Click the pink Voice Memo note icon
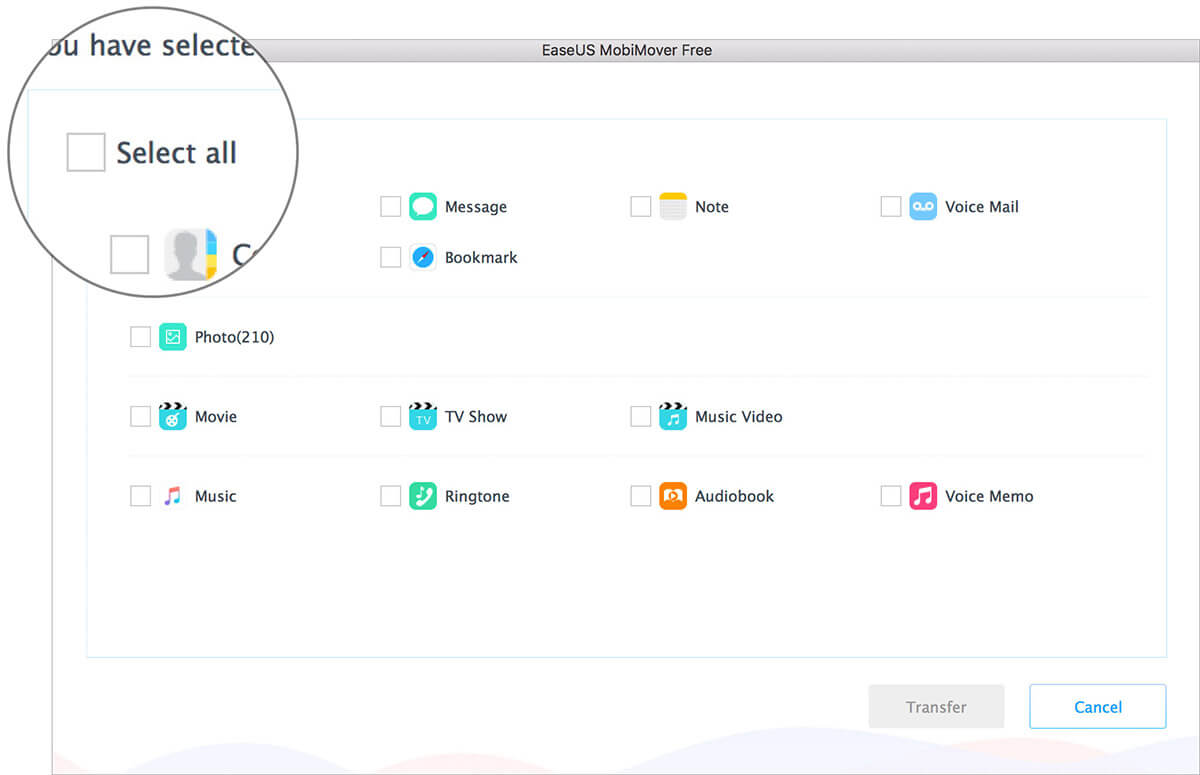The height and width of the screenshot is (775, 1200). (x=923, y=496)
